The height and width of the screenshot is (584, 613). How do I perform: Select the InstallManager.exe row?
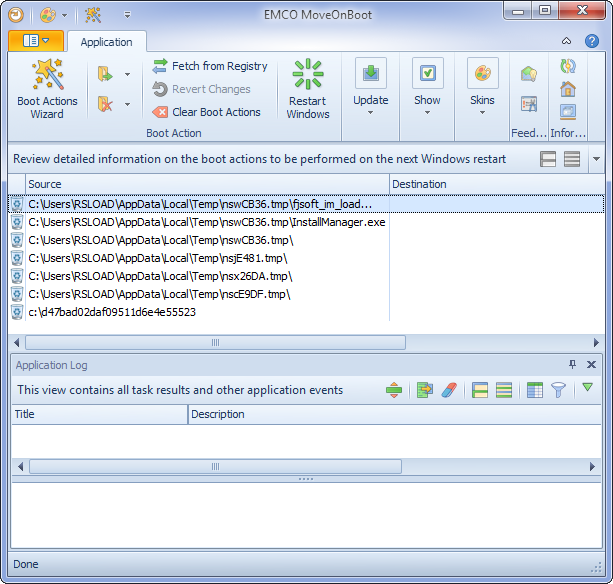pos(306,222)
